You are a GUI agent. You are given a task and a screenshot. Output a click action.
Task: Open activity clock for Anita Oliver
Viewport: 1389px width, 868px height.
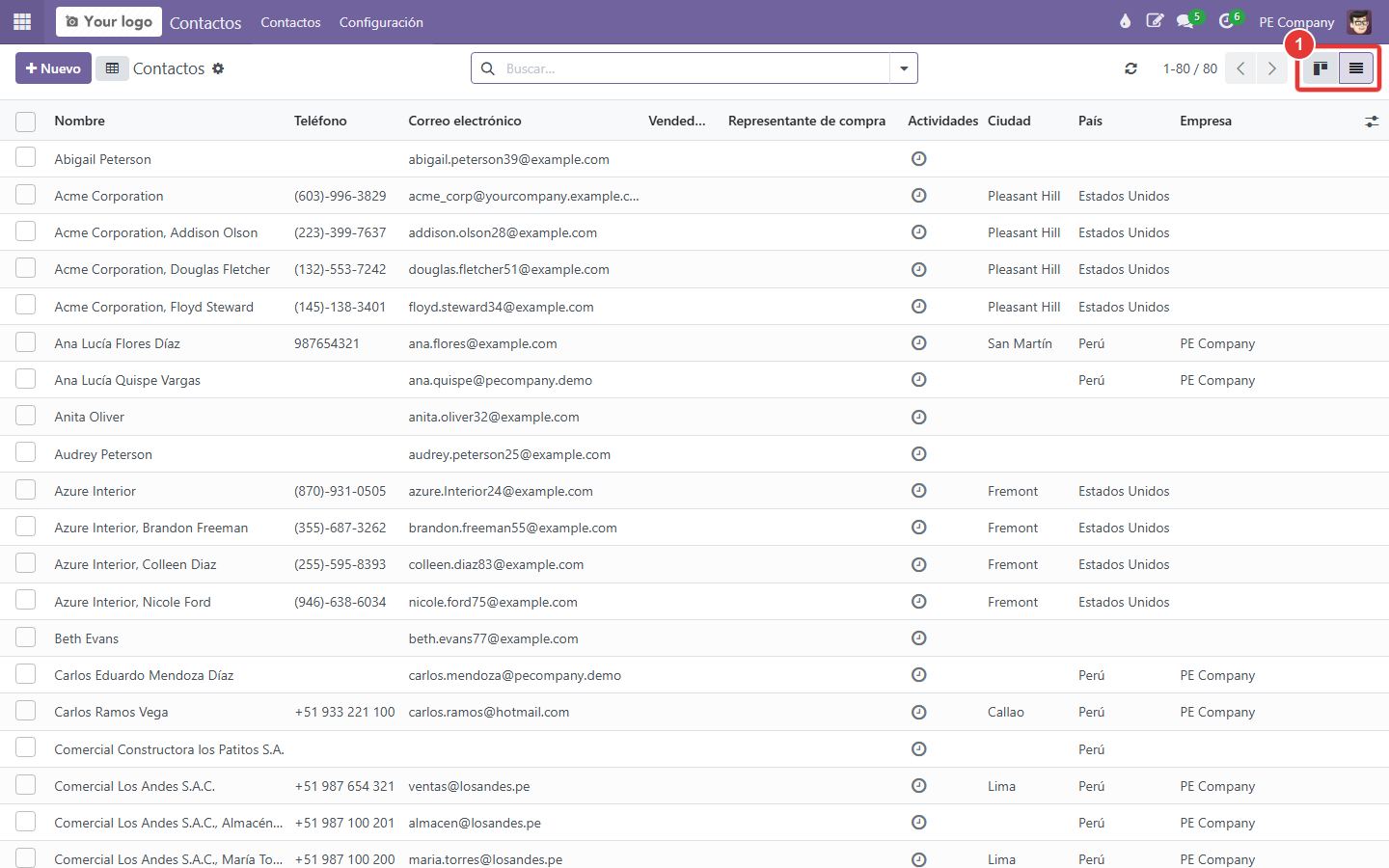[919, 418]
